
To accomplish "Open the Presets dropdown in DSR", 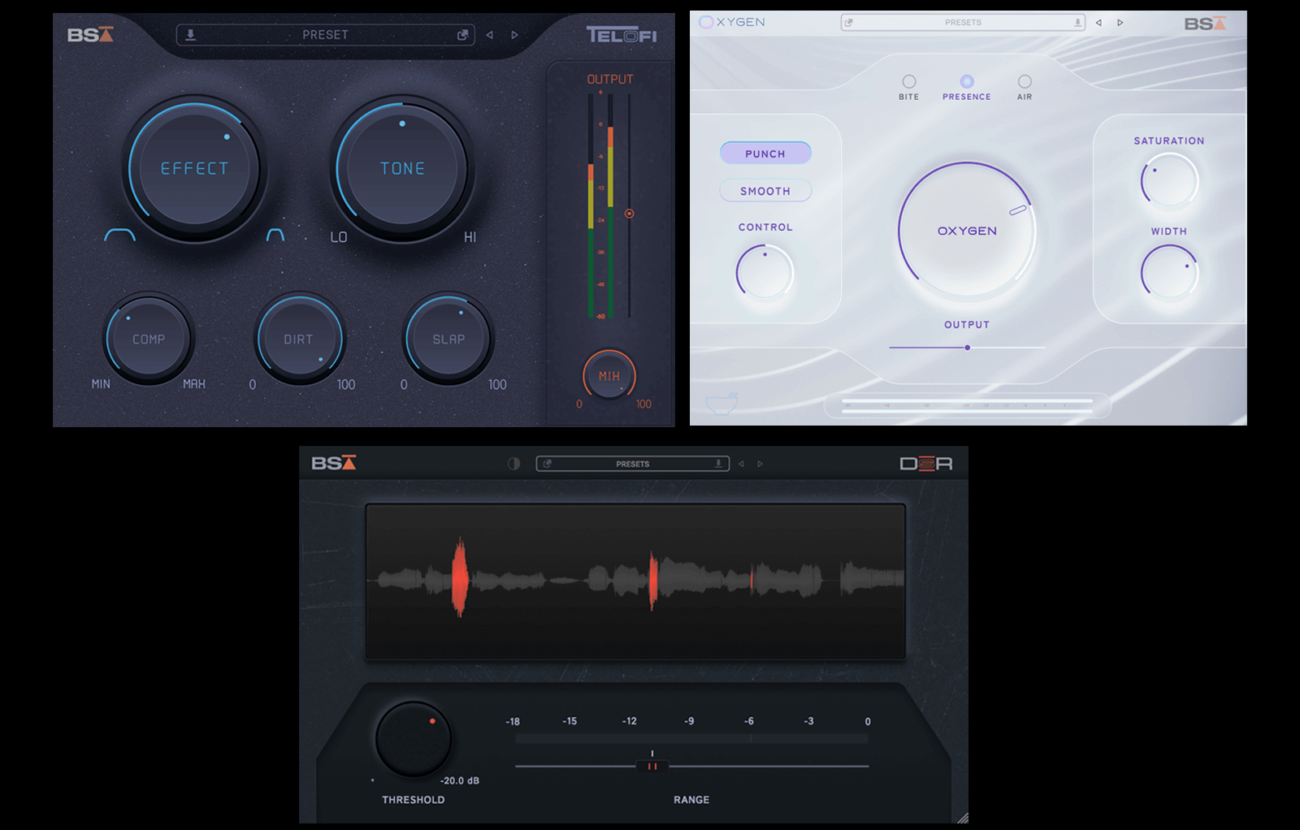I will 632,464.
